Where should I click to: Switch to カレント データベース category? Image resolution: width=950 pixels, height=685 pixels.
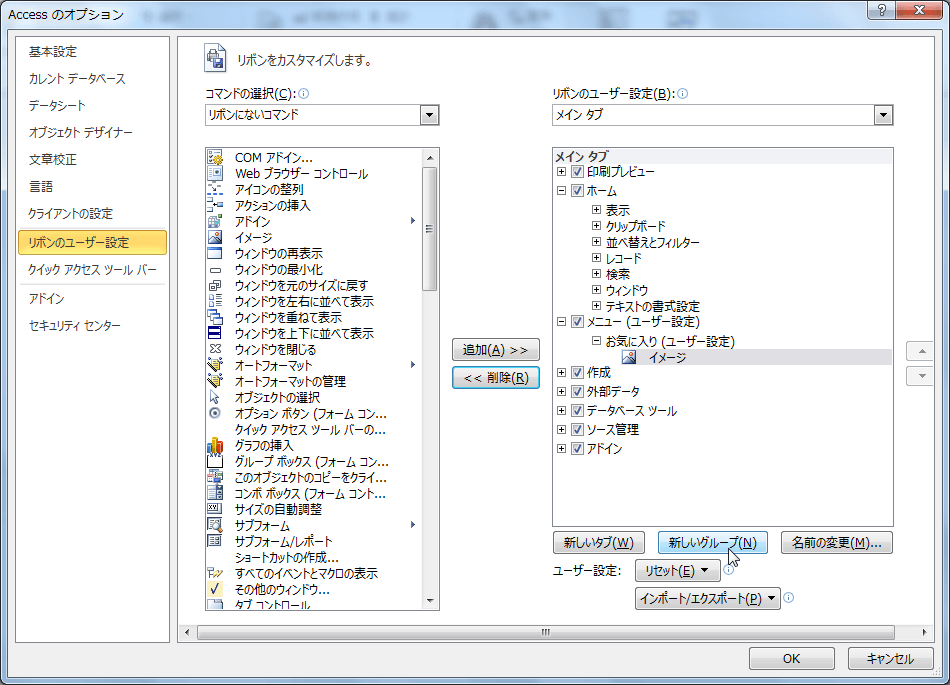pyautogui.click(x=77, y=79)
